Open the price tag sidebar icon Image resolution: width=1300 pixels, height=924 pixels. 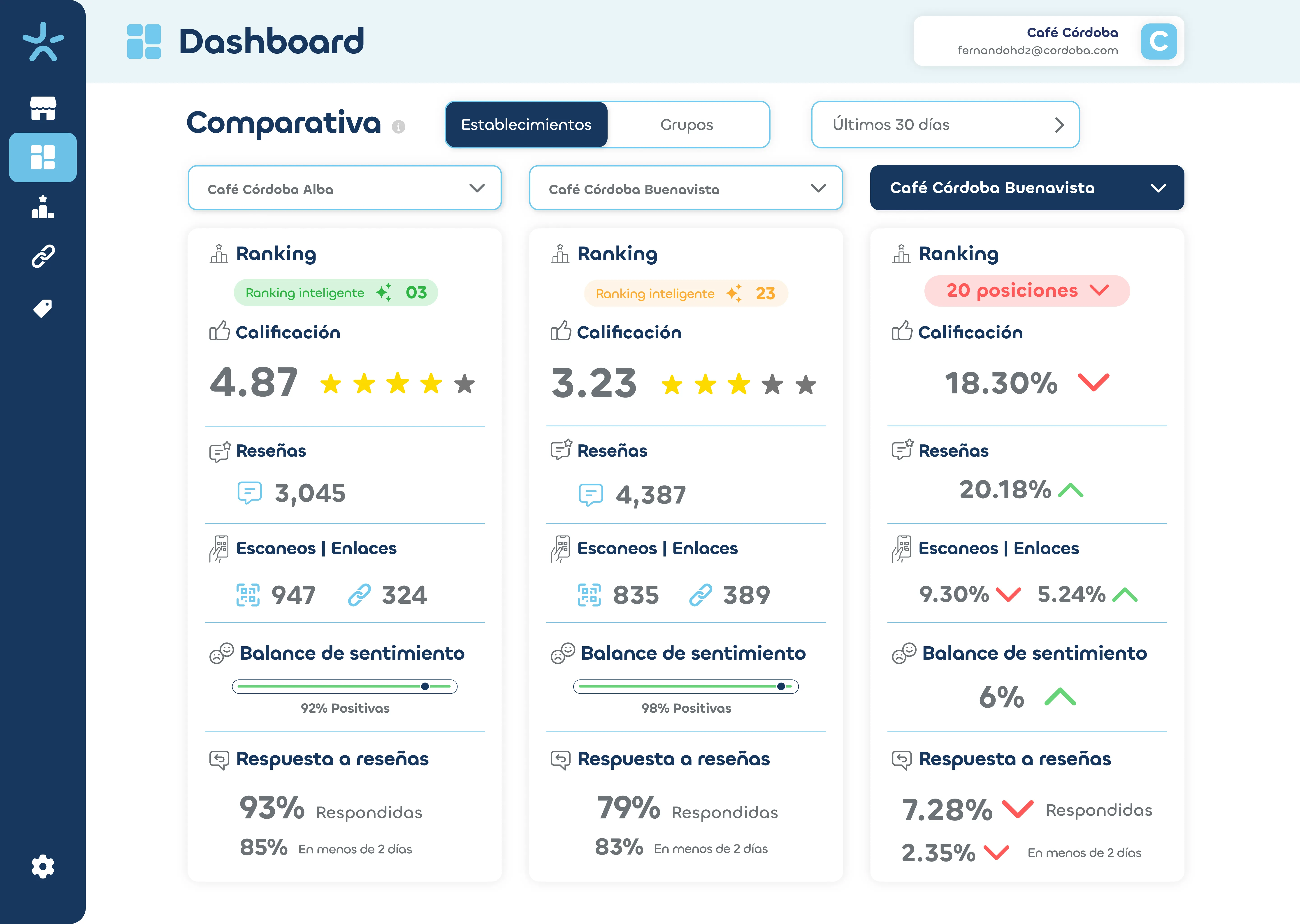43,308
